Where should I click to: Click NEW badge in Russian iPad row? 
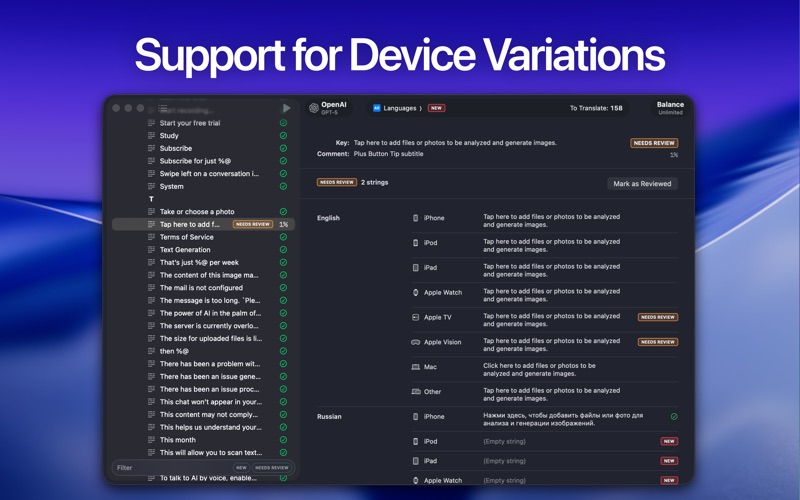click(x=669, y=461)
